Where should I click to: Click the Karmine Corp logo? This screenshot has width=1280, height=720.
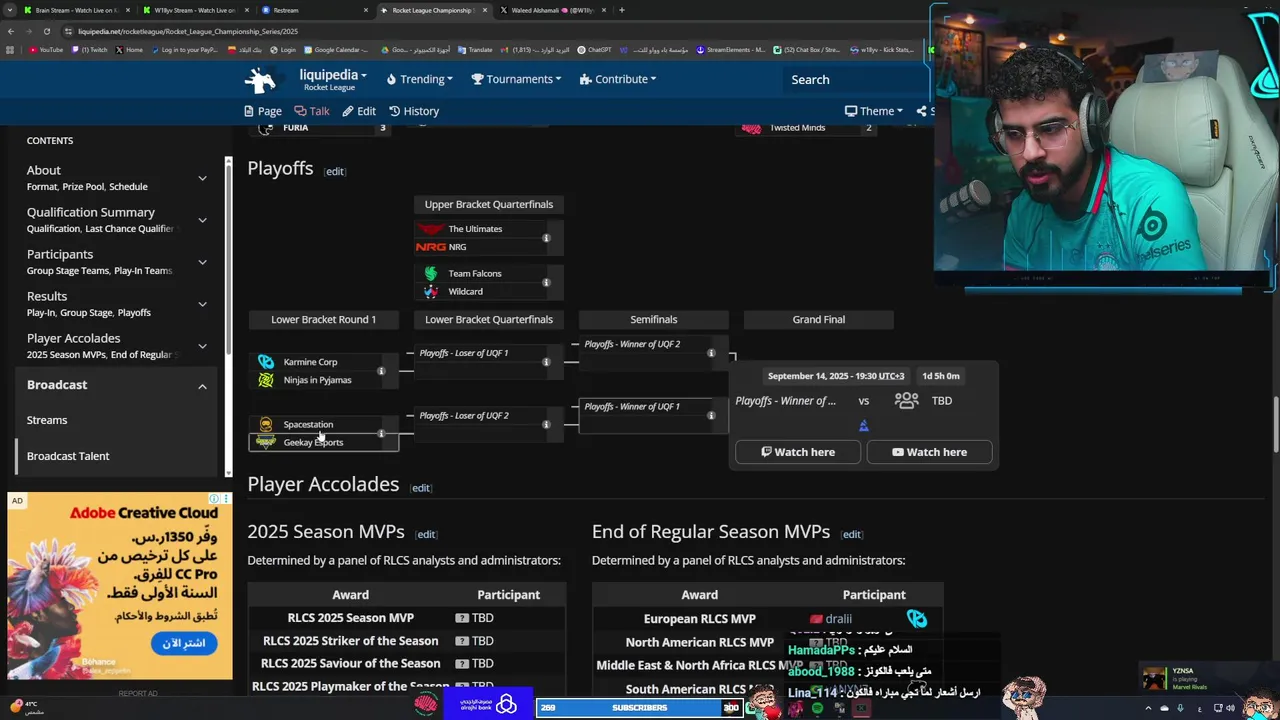tap(266, 362)
